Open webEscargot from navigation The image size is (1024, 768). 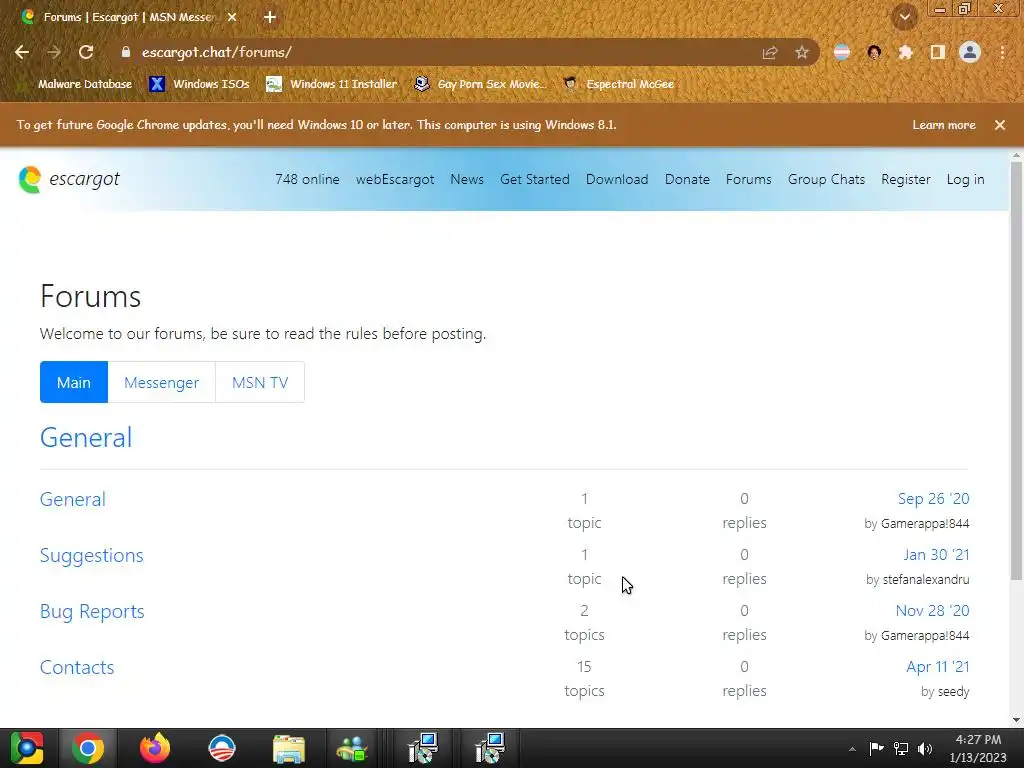pyautogui.click(x=394, y=180)
